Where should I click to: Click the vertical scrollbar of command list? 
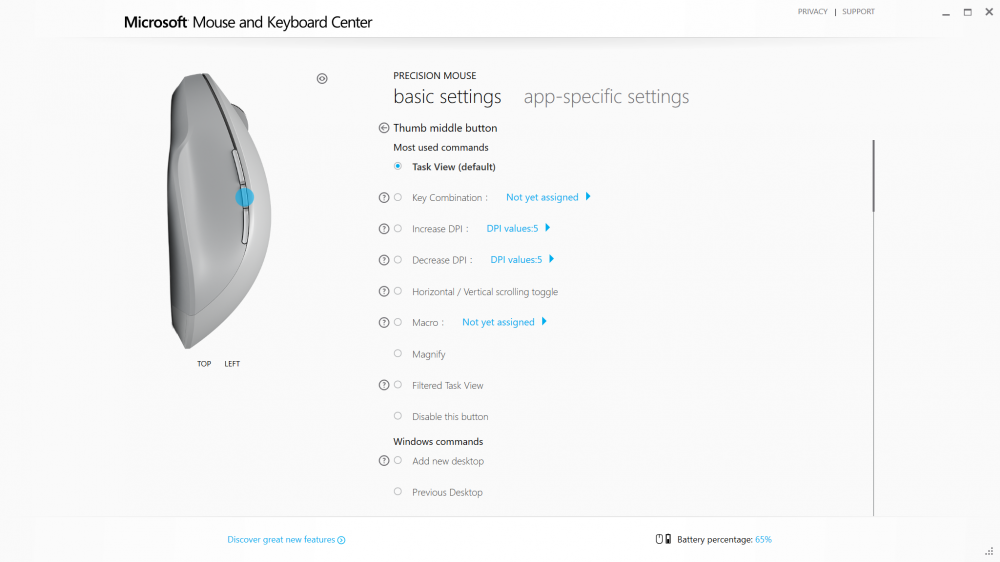tap(873, 176)
